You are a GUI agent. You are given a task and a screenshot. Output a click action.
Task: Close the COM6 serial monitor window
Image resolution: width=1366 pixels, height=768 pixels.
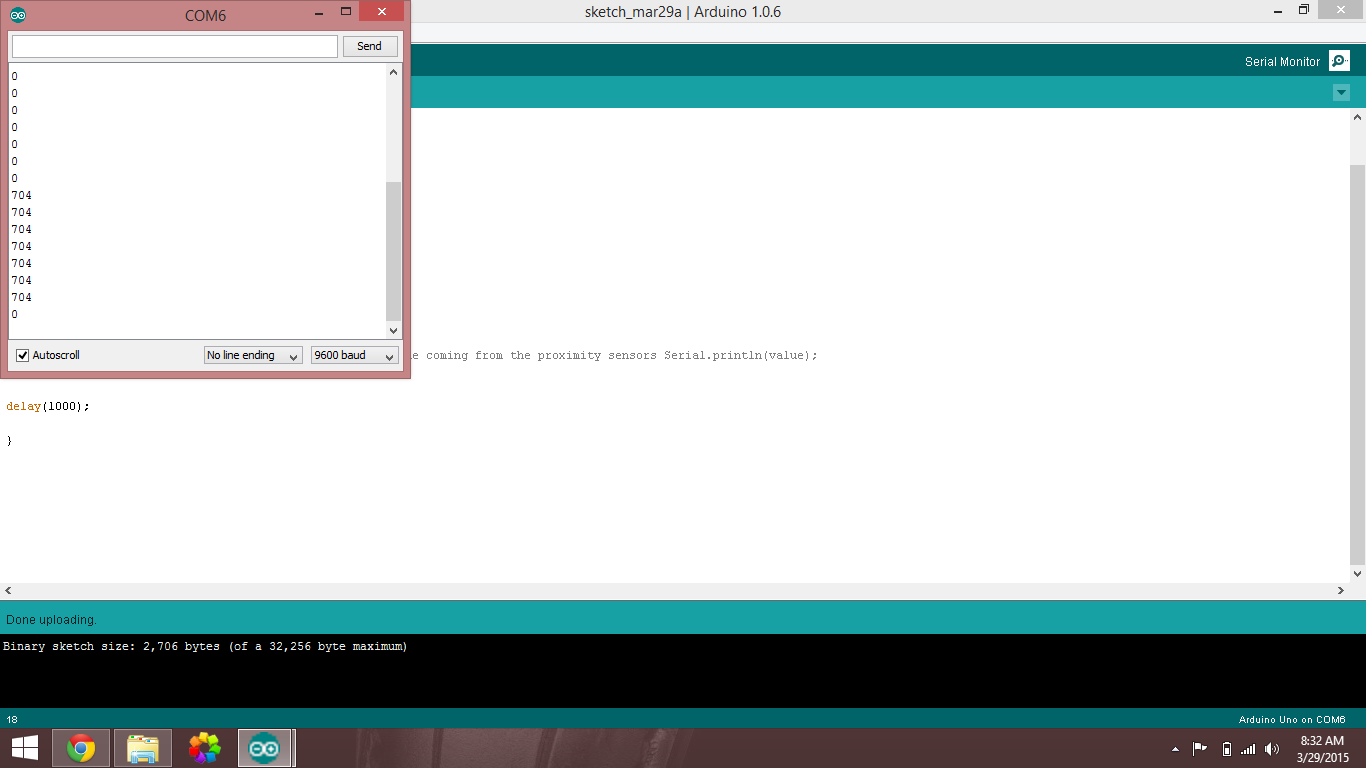point(382,12)
